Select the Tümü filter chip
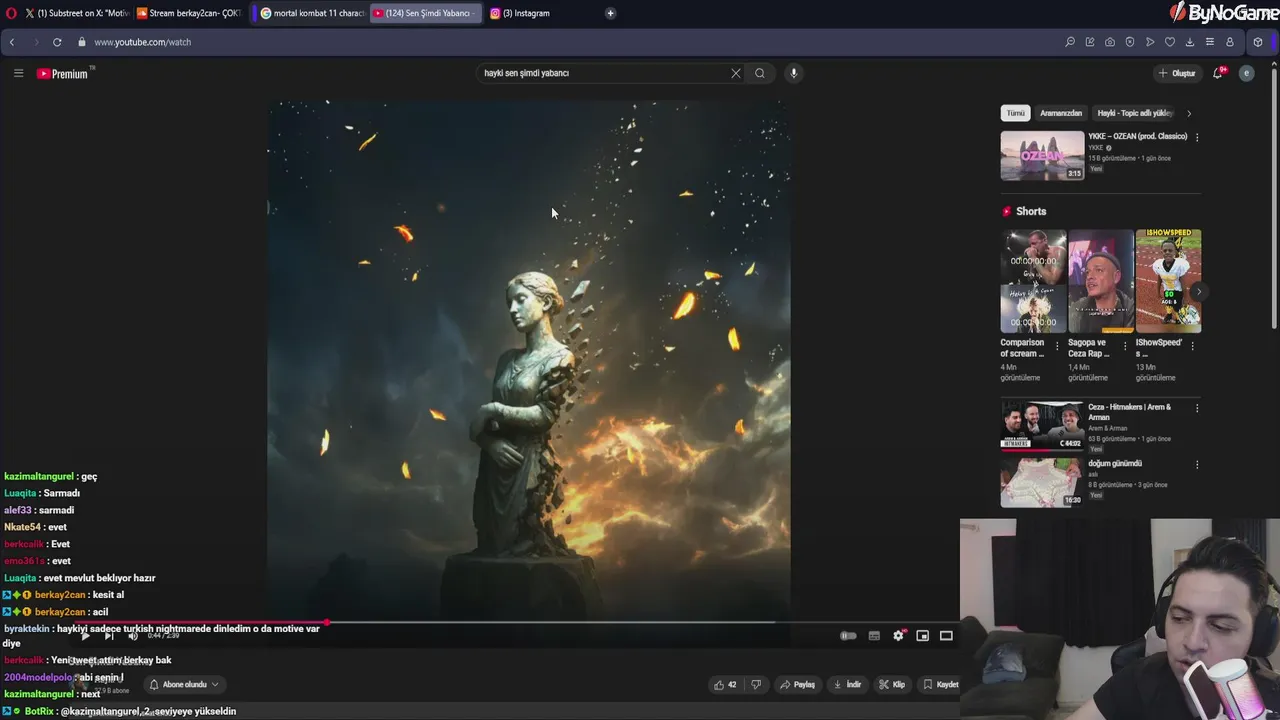 (x=1015, y=113)
